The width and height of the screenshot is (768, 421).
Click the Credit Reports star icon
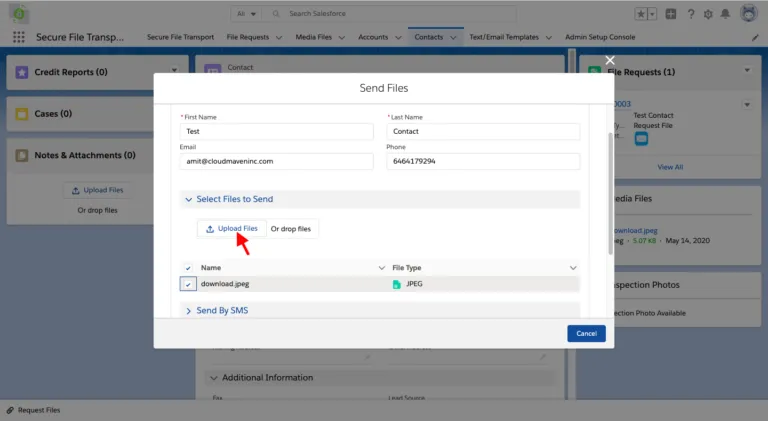[x=22, y=72]
